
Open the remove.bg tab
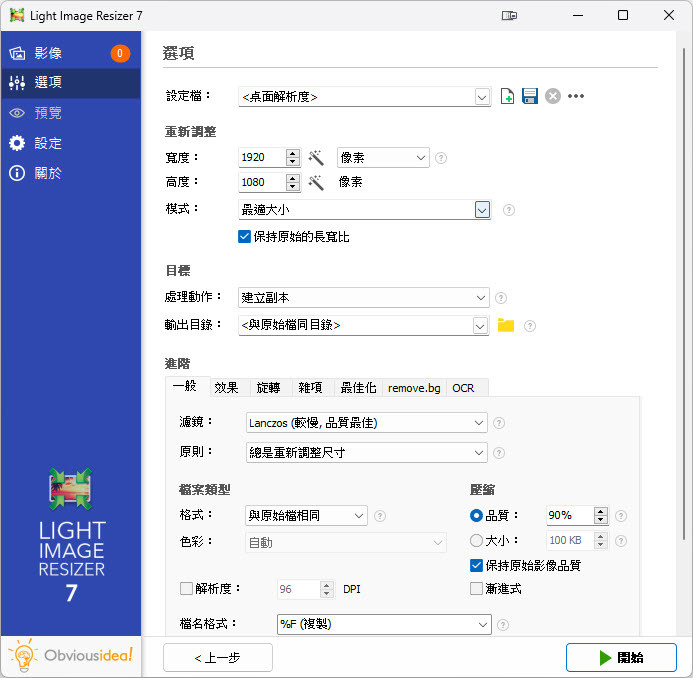click(x=413, y=388)
